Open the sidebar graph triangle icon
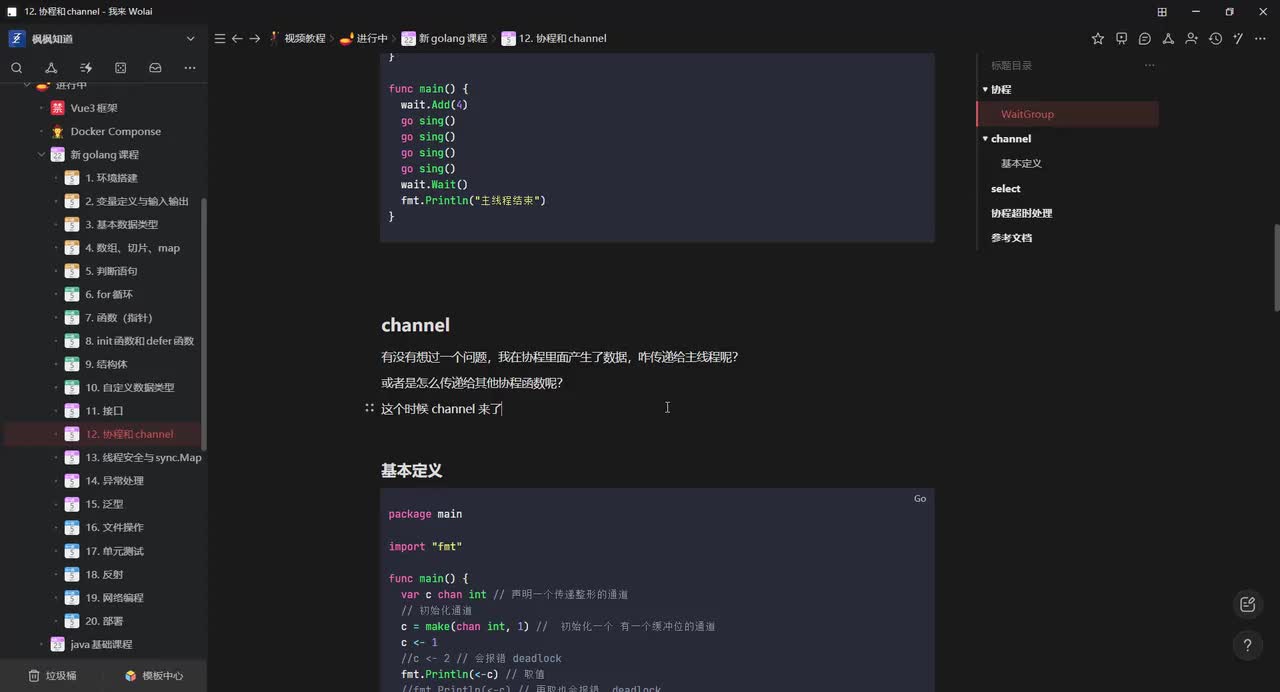Screen dimensions: 1280x692 coord(51,68)
